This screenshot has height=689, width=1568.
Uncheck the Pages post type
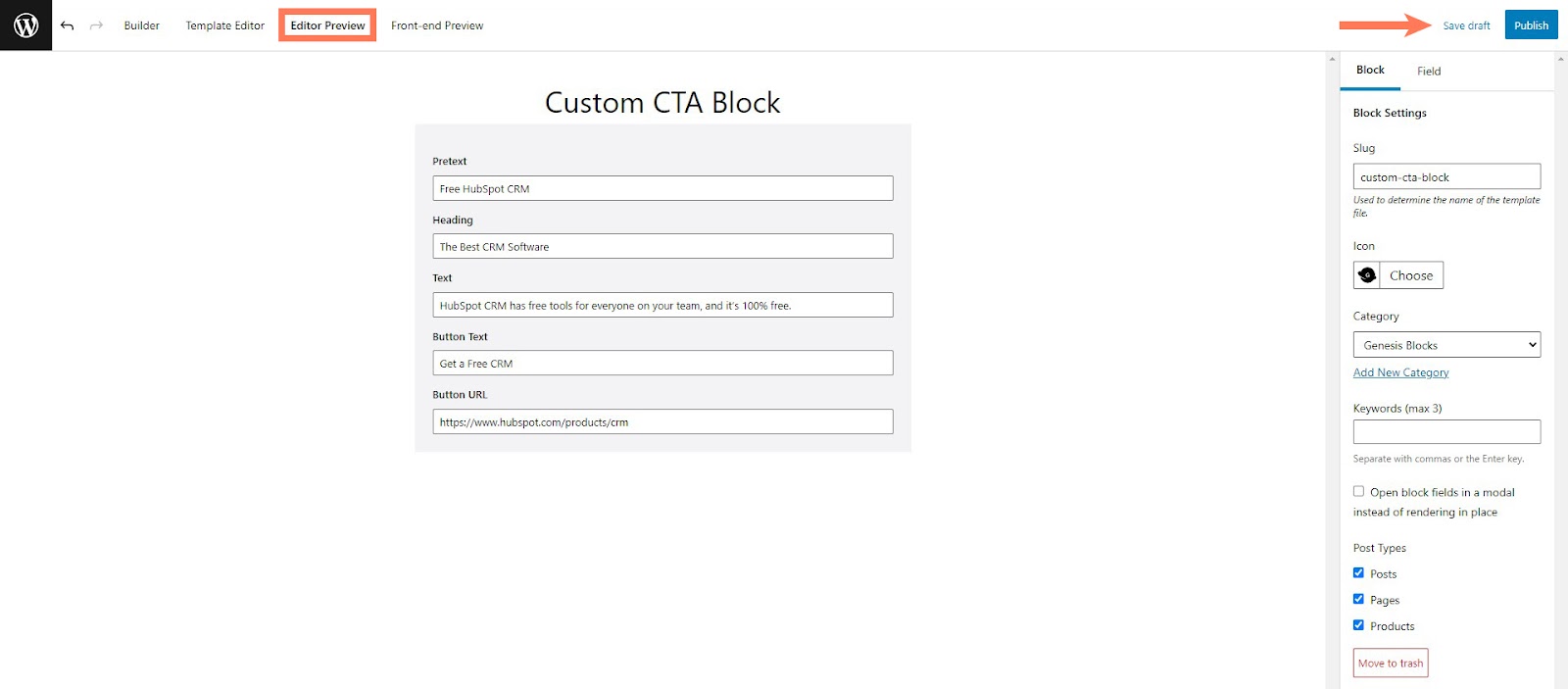click(x=1358, y=598)
